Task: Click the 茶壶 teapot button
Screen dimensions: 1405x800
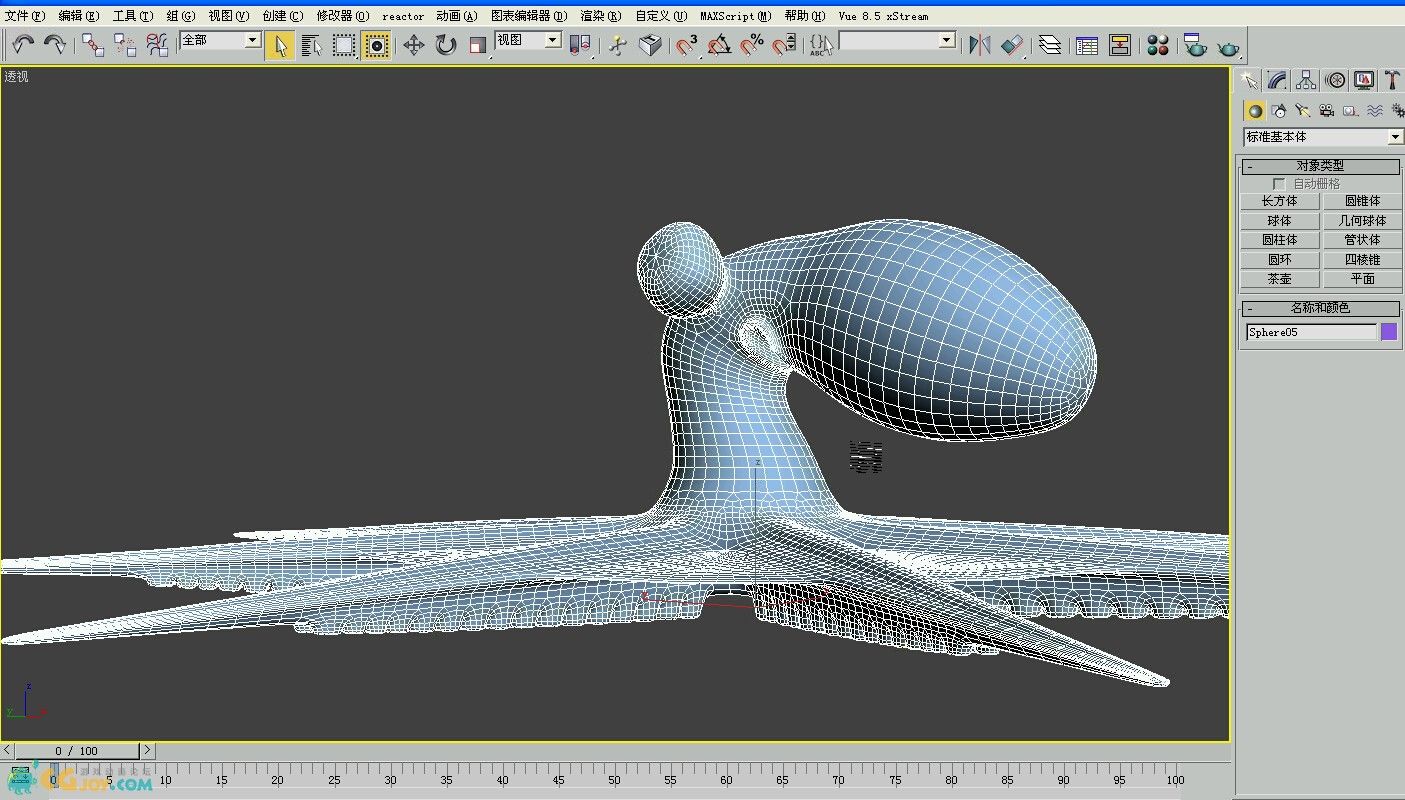Action: click(x=1280, y=279)
